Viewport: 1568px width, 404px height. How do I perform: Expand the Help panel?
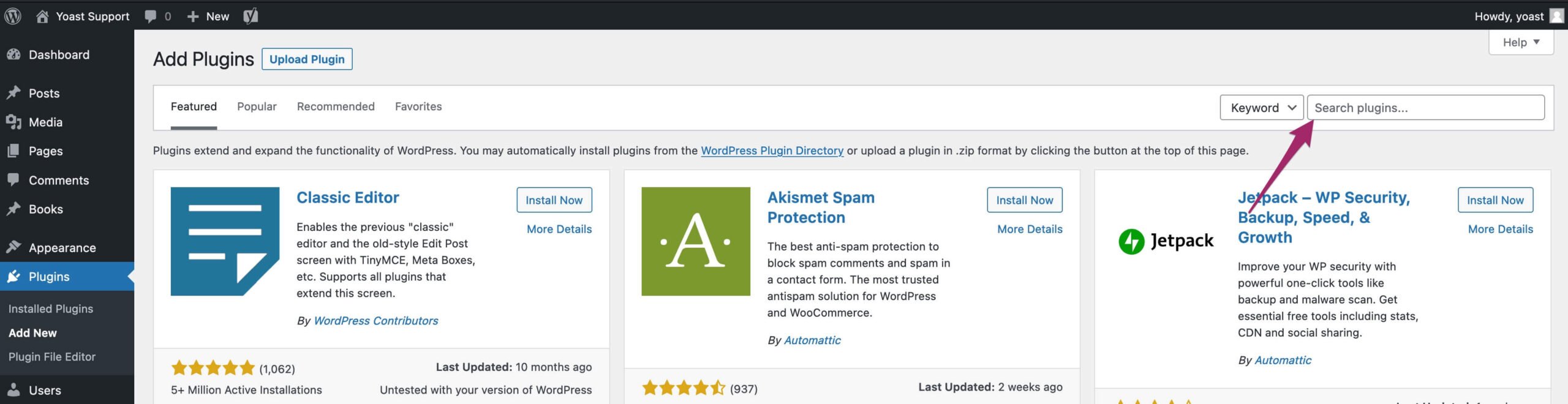pyautogui.click(x=1520, y=42)
